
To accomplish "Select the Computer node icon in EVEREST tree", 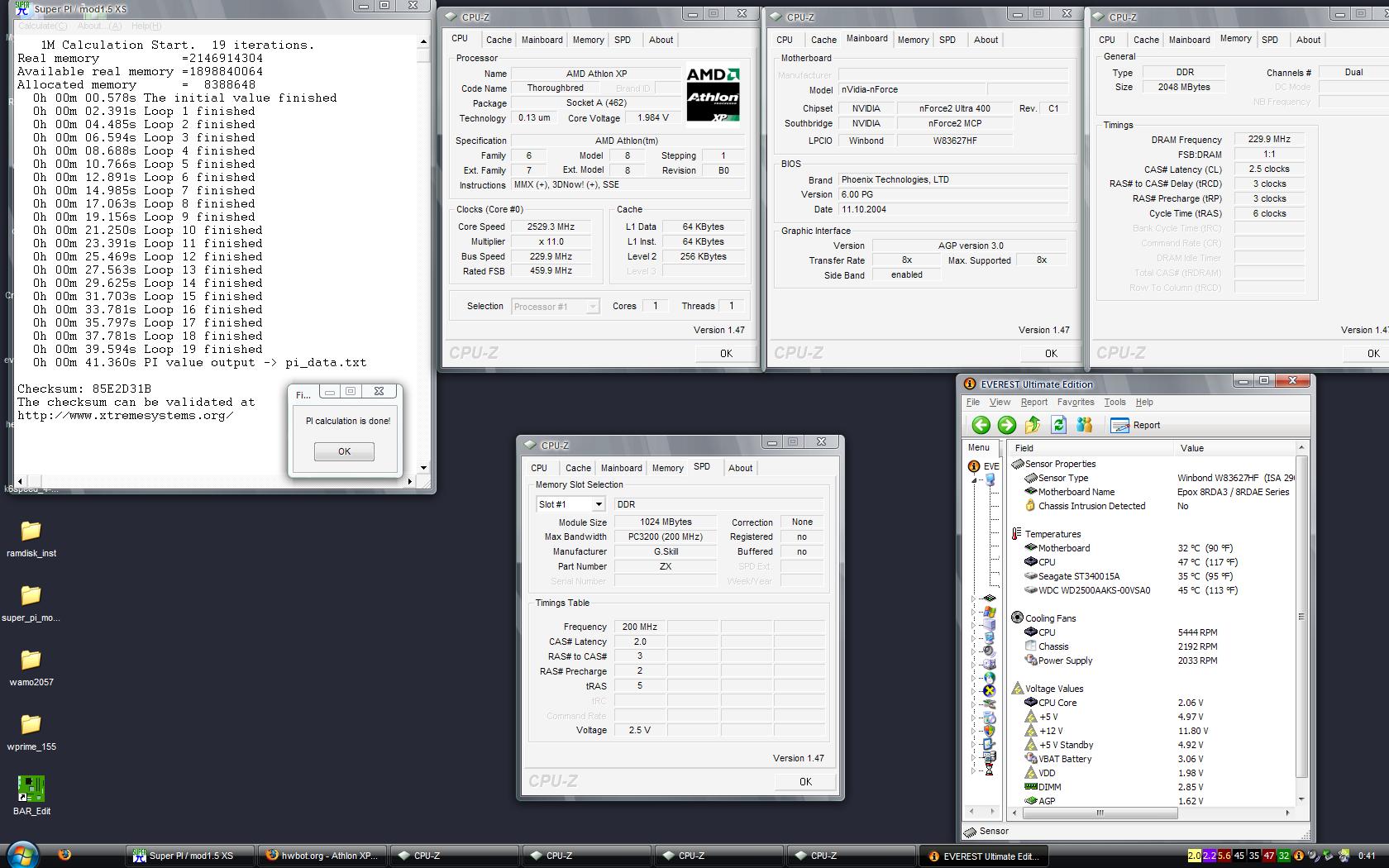I will coord(990,479).
